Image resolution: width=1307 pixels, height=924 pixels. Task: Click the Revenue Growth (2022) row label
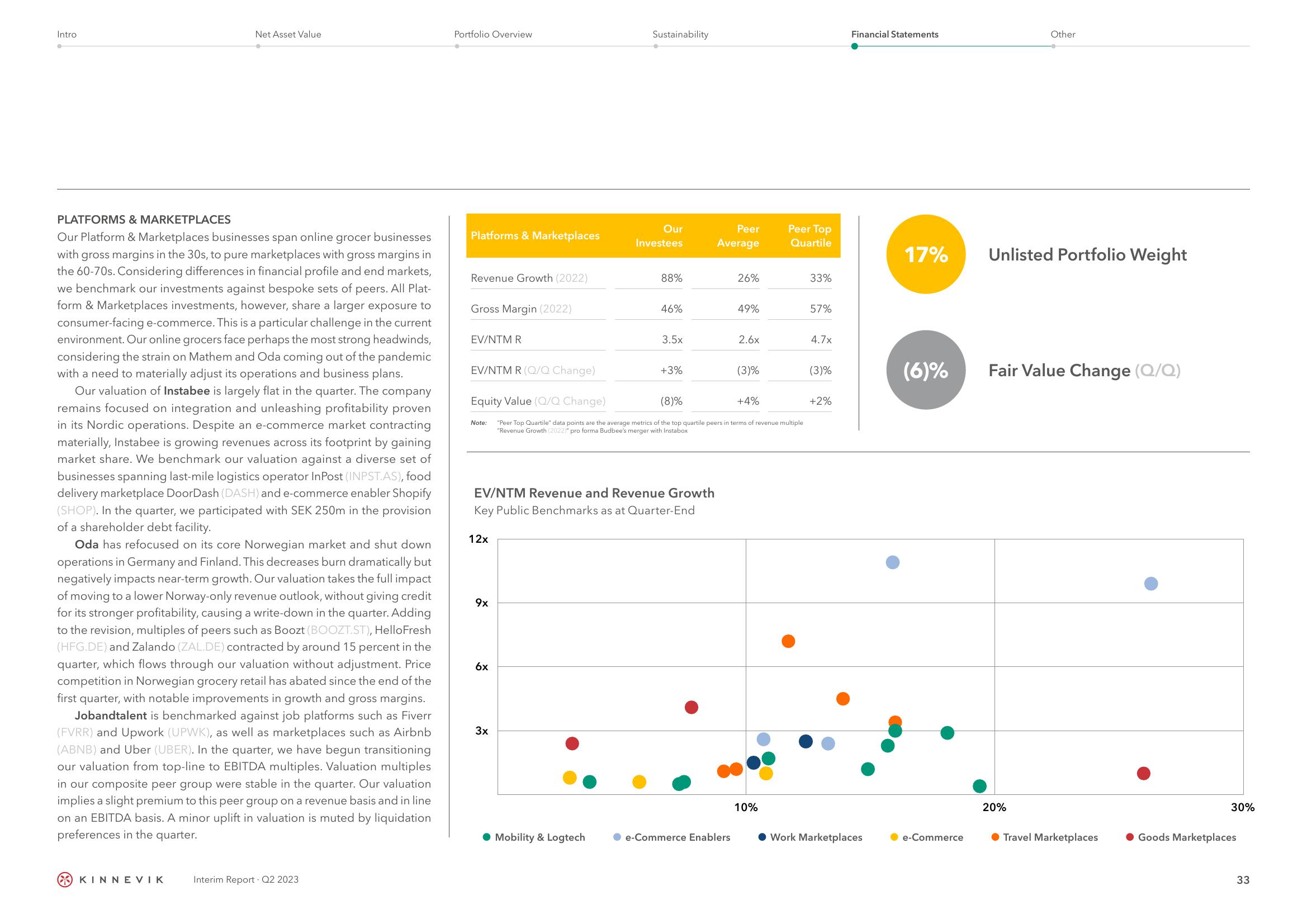[529, 278]
